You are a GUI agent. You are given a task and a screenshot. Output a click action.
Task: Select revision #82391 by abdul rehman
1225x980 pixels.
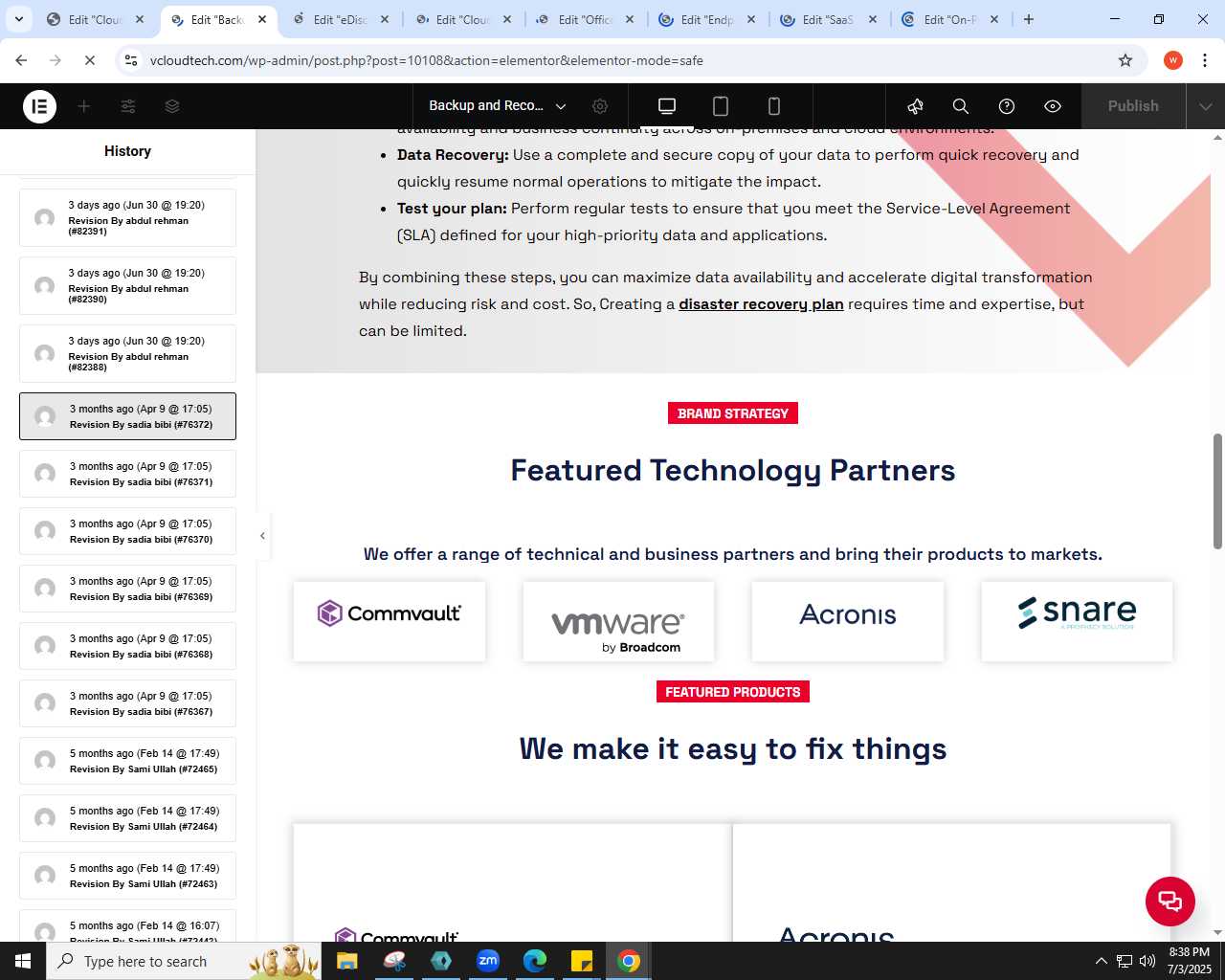127,218
